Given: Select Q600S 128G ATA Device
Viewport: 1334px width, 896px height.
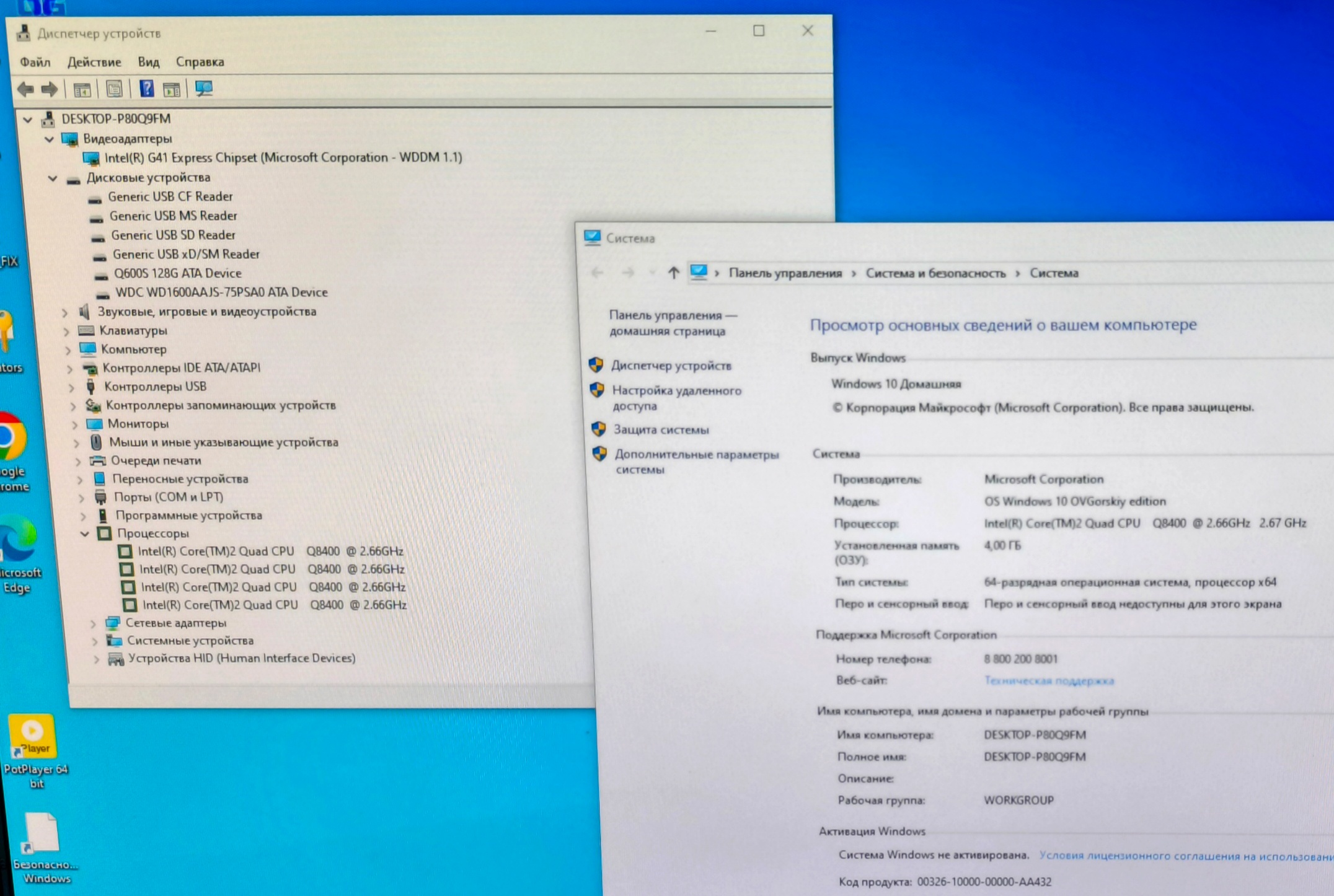Looking at the screenshot, I should (x=178, y=273).
